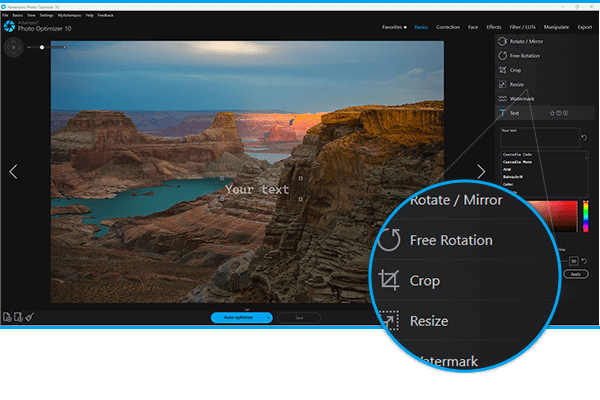Pick a red shade in color field
The image size is (600, 400).
[562, 216]
